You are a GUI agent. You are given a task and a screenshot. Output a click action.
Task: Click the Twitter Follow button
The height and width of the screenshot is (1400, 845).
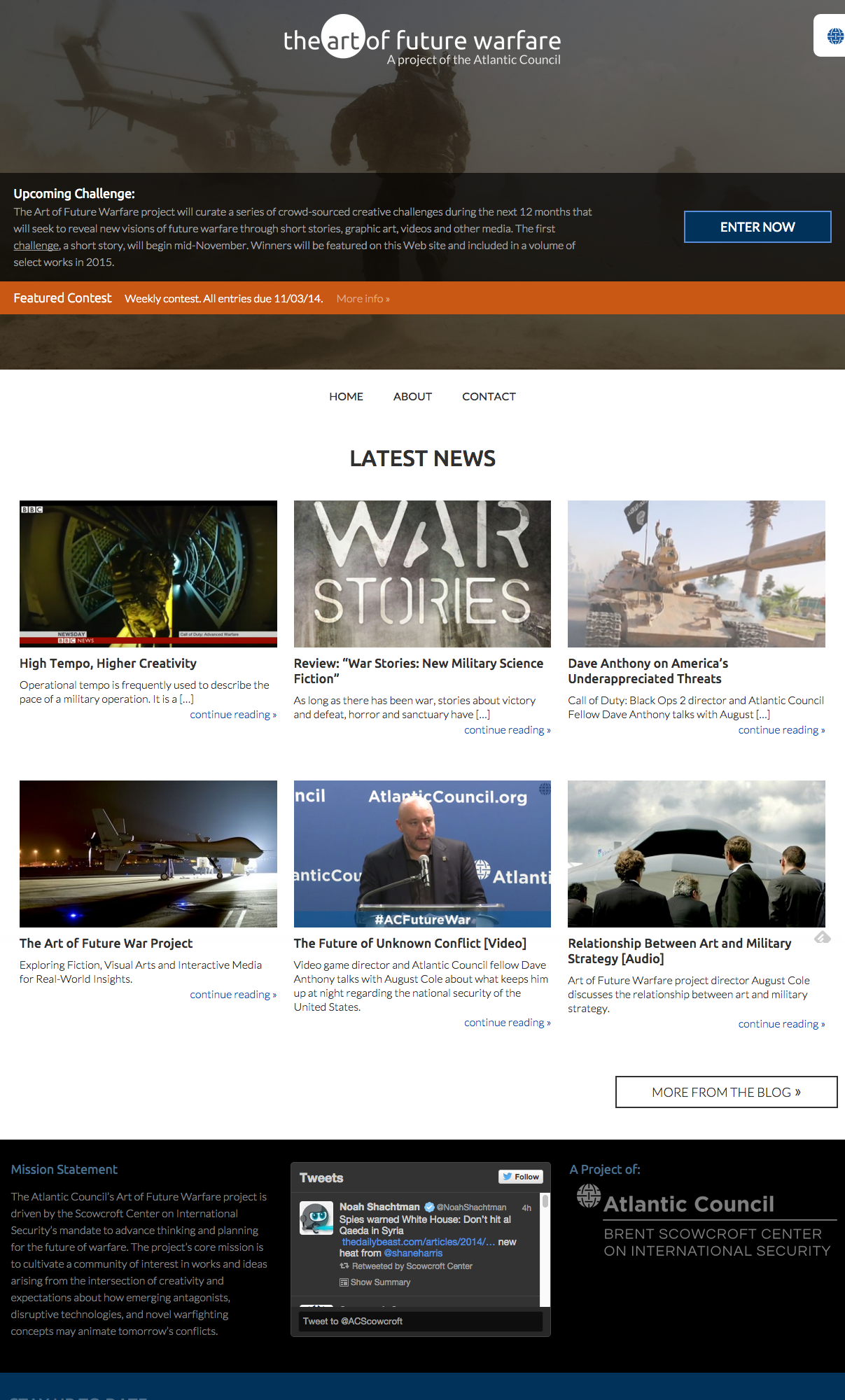521,1177
